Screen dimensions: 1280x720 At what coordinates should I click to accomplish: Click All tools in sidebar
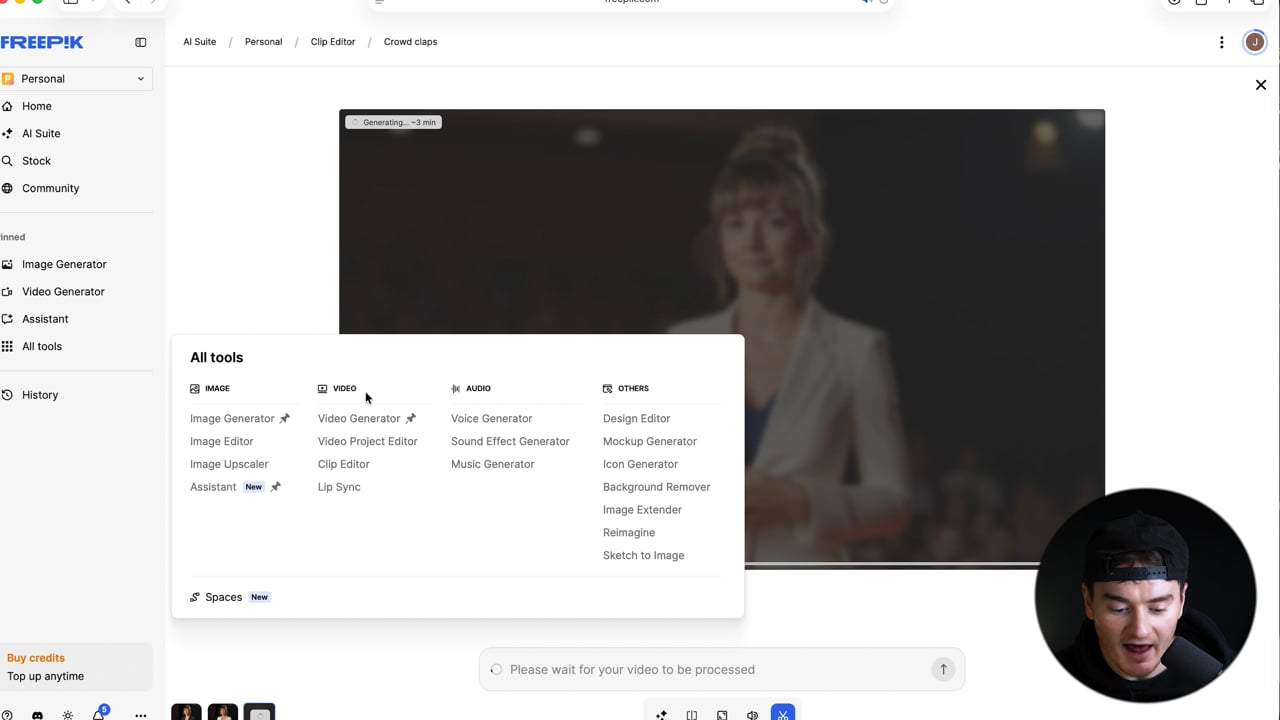42,346
